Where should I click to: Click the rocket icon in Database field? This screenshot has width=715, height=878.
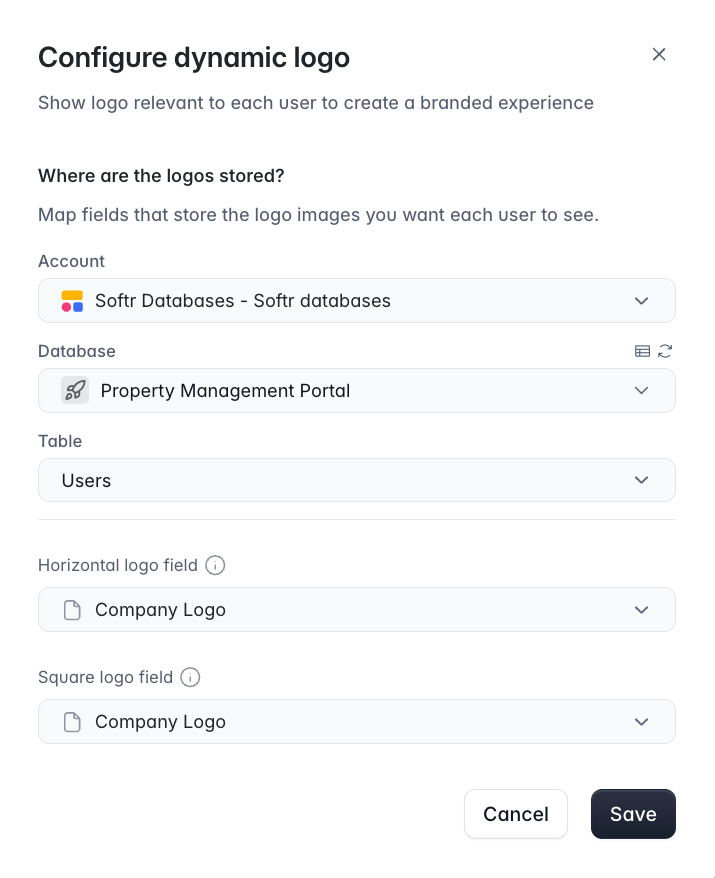(75, 390)
